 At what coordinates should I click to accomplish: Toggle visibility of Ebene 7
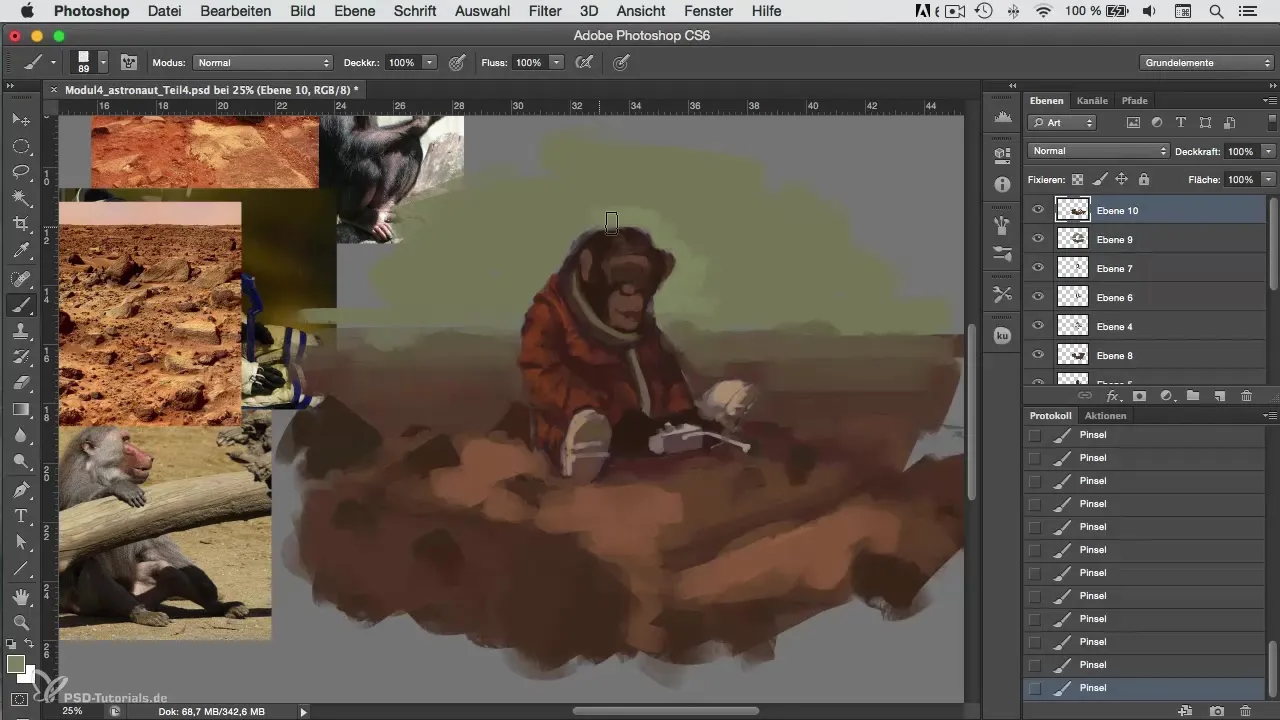[x=1038, y=268]
